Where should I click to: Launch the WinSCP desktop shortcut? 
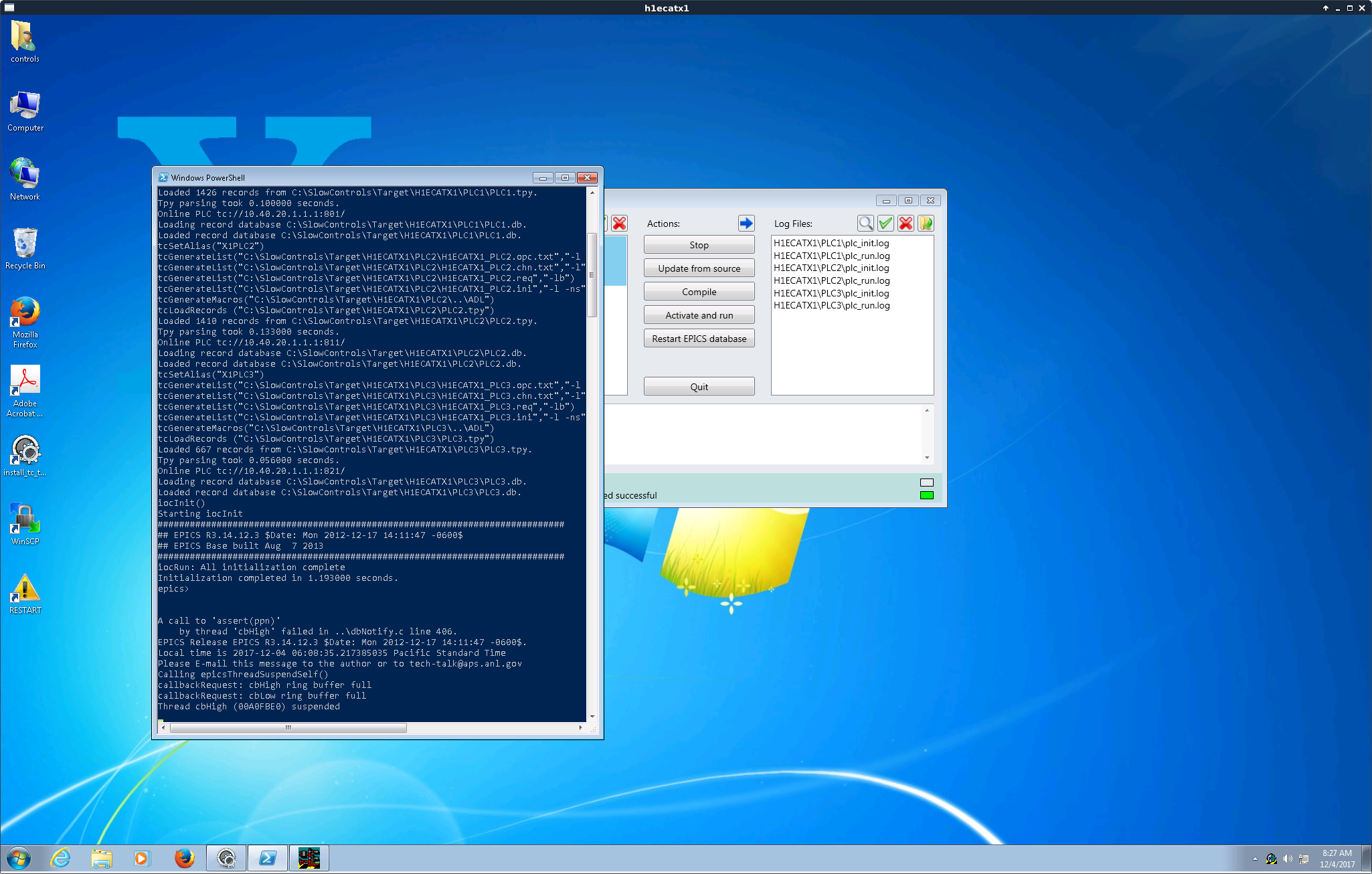point(25,524)
